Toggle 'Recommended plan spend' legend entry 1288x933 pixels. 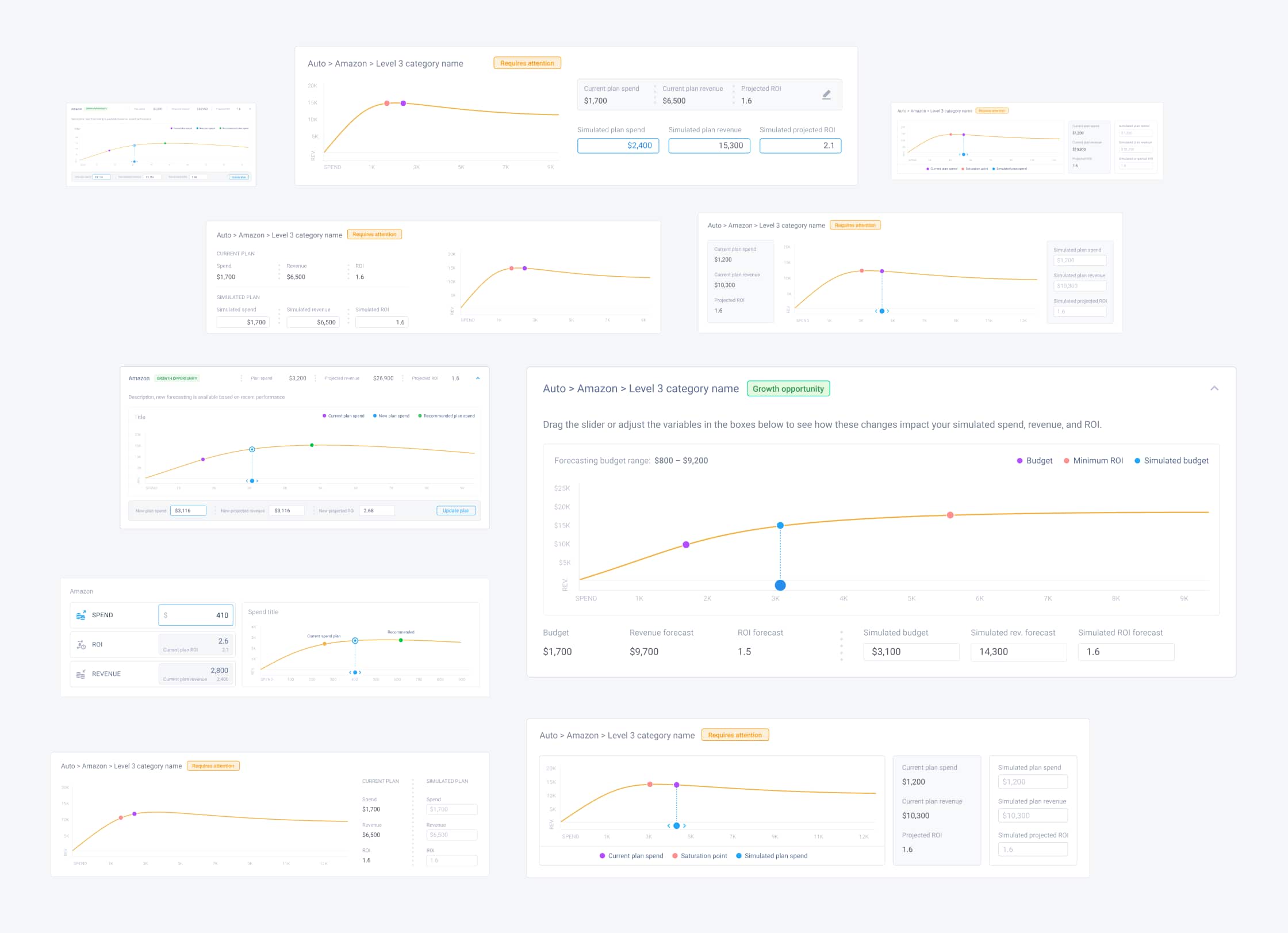[446, 416]
